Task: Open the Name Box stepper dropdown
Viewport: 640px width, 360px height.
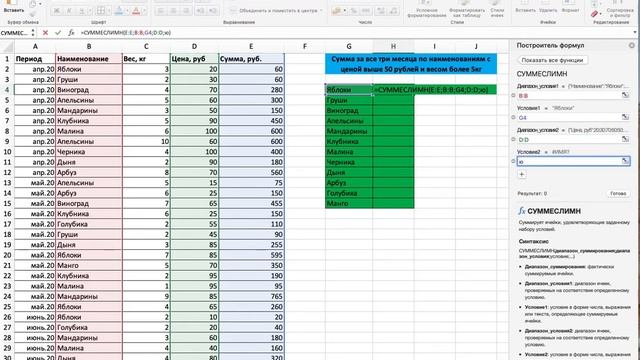Action: coord(33,33)
